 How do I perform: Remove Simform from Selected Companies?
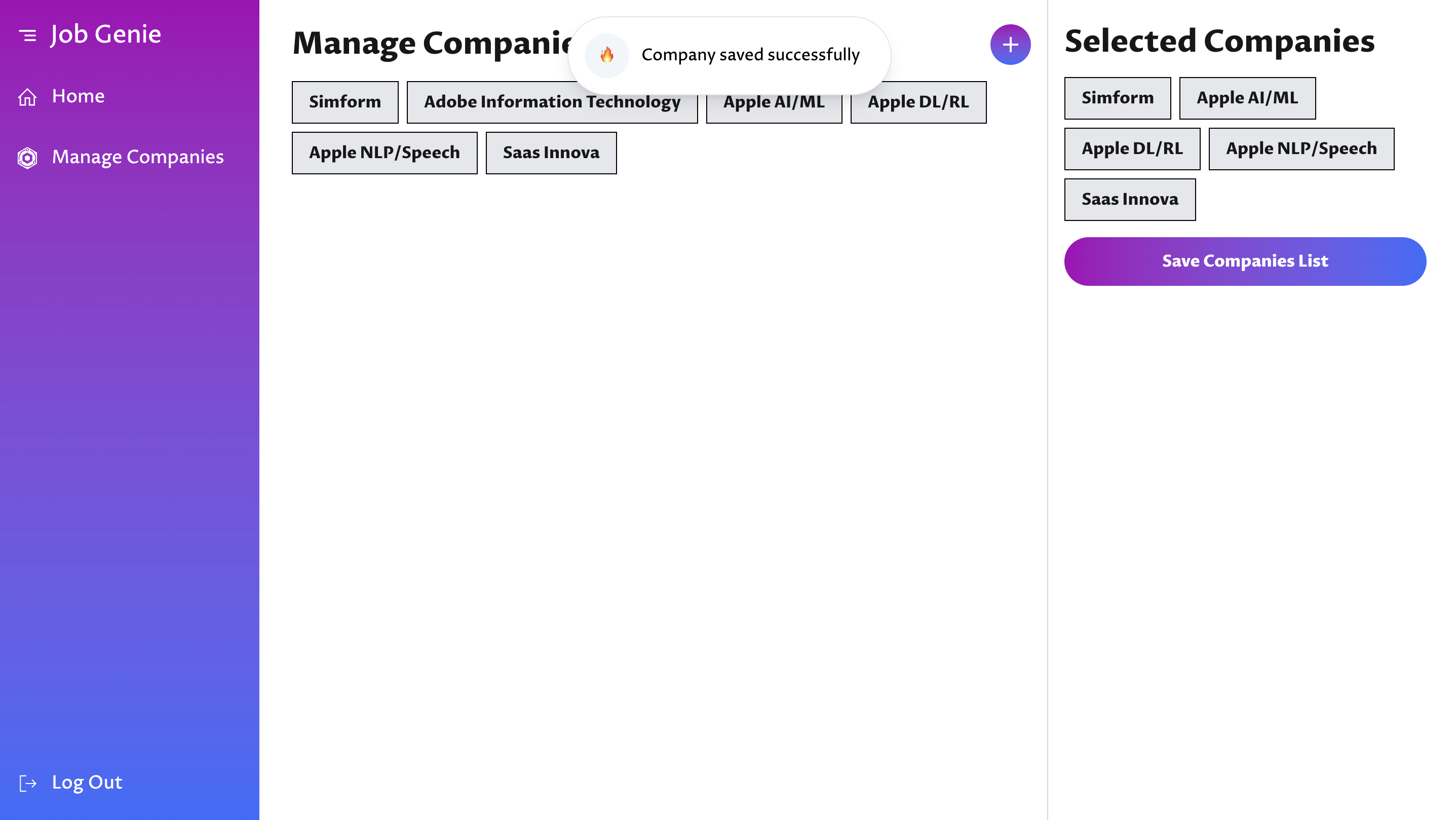click(1118, 98)
